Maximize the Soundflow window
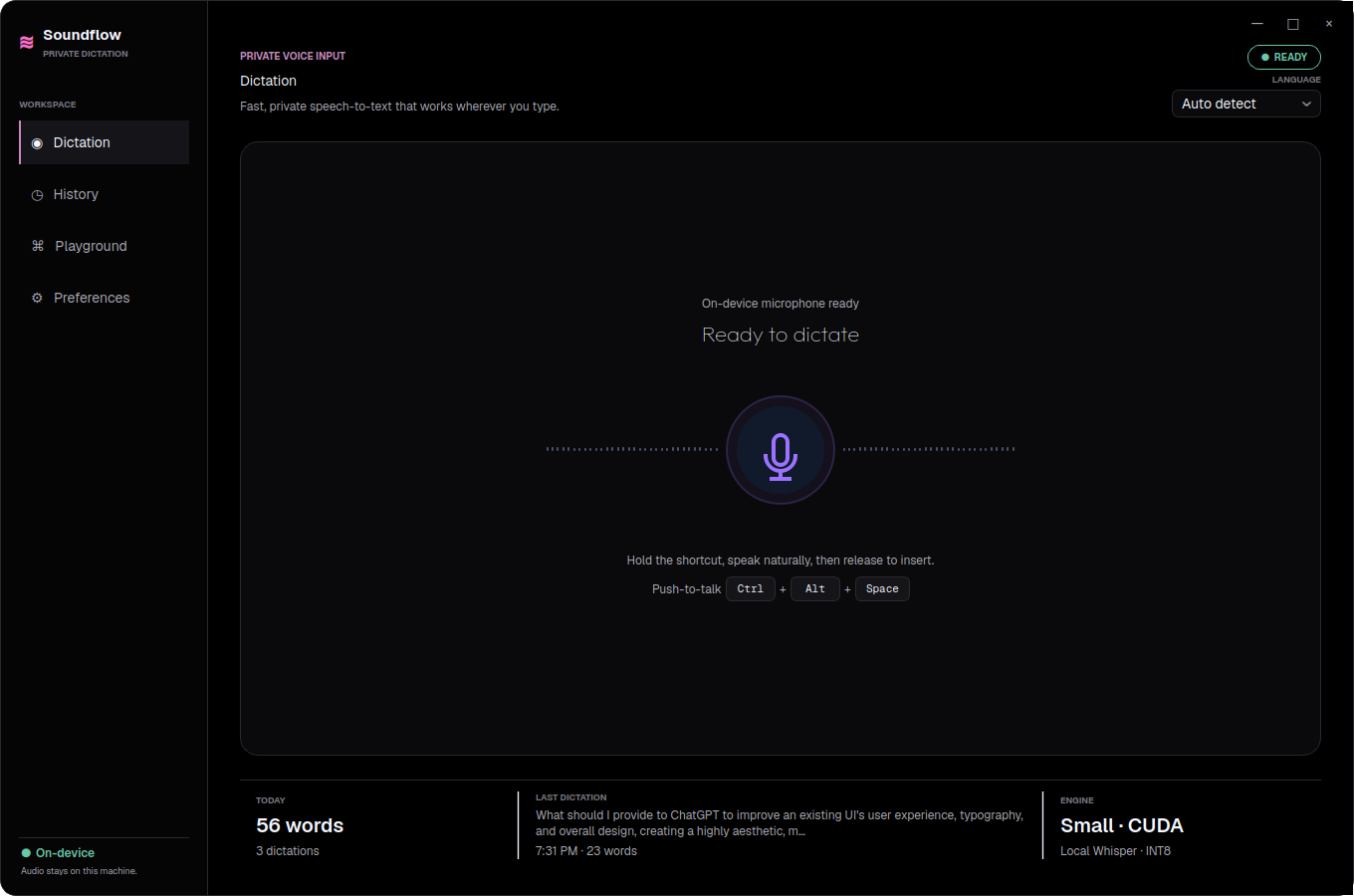The width and height of the screenshot is (1354, 896). point(1293,24)
